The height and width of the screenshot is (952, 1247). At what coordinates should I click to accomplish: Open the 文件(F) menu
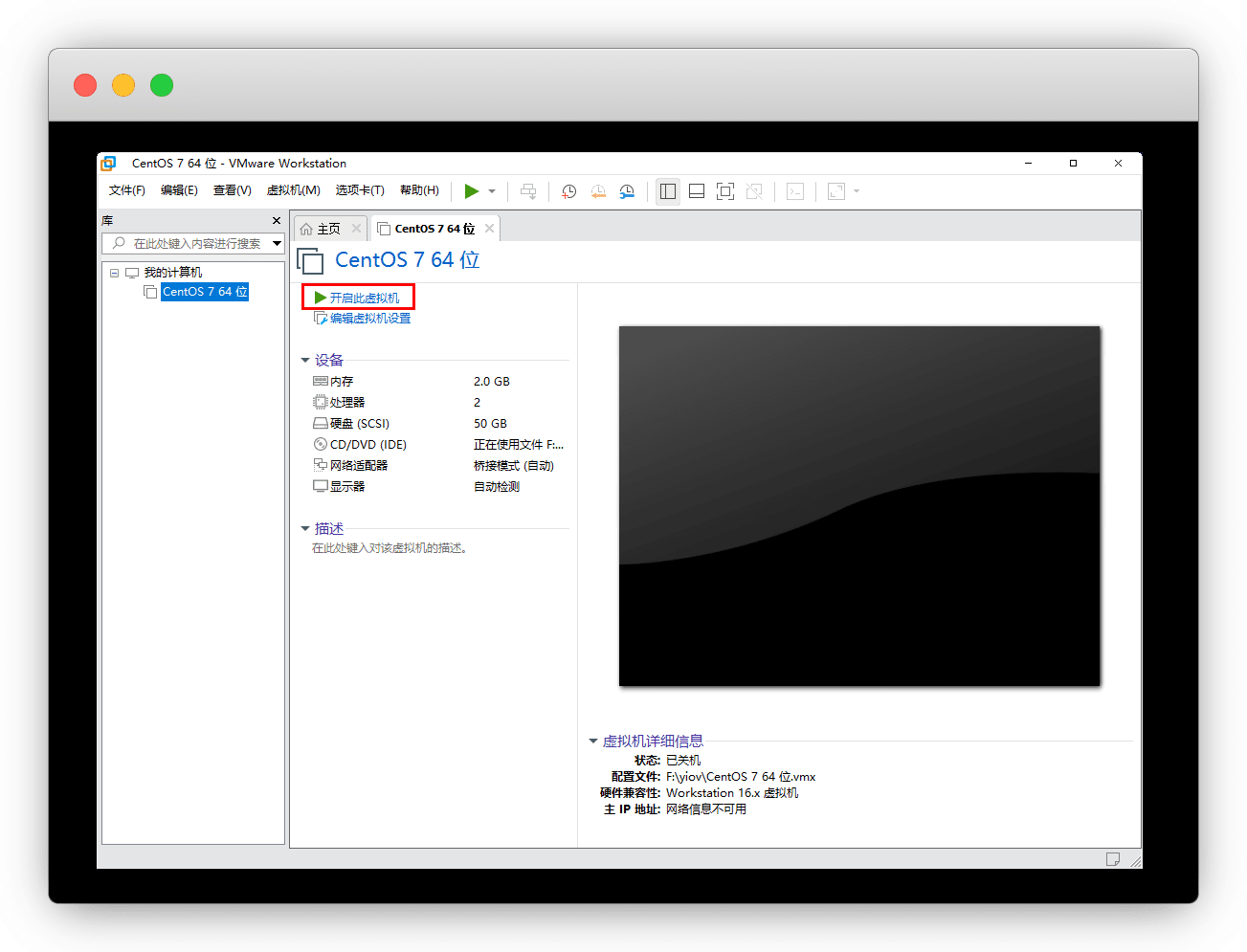pyautogui.click(x=126, y=190)
